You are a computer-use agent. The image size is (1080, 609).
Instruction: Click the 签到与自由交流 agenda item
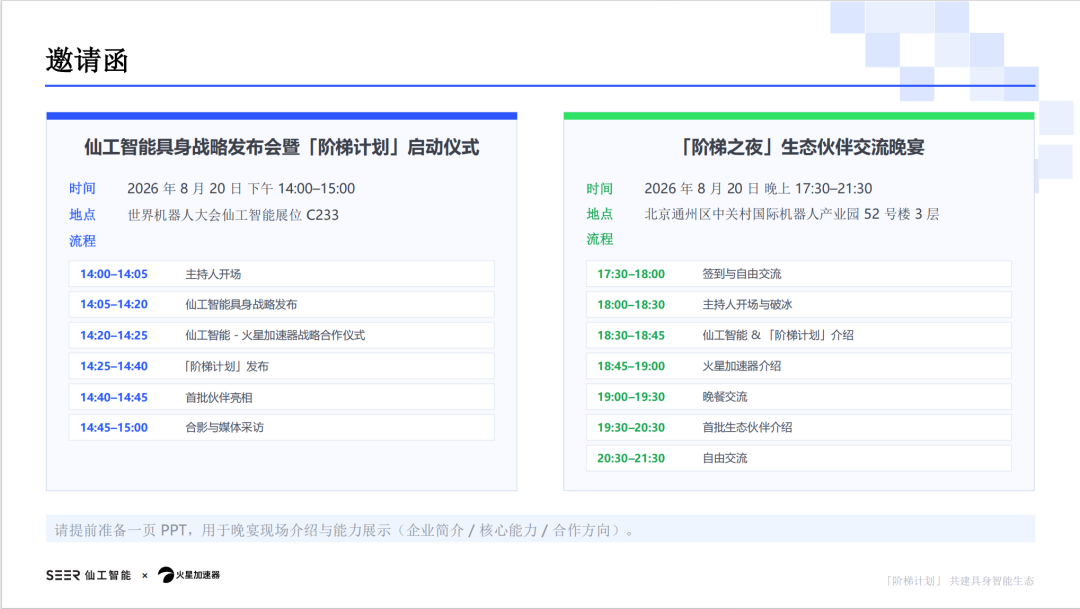[742, 274]
